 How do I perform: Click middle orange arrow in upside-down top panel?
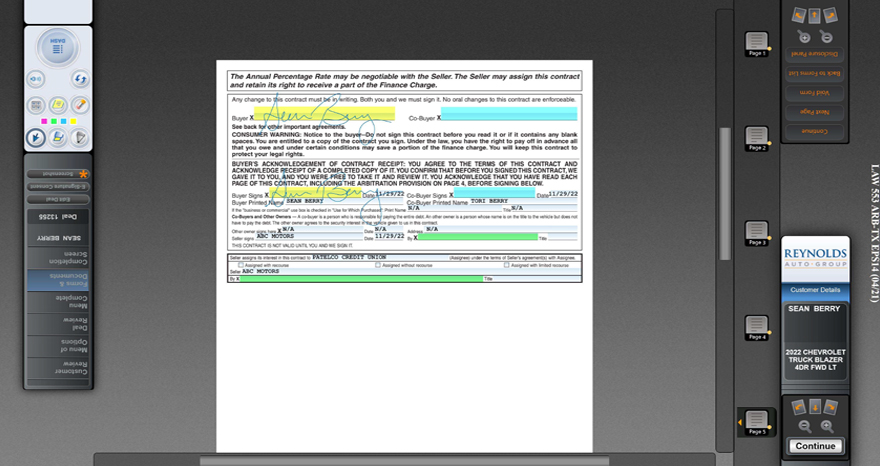814,15
